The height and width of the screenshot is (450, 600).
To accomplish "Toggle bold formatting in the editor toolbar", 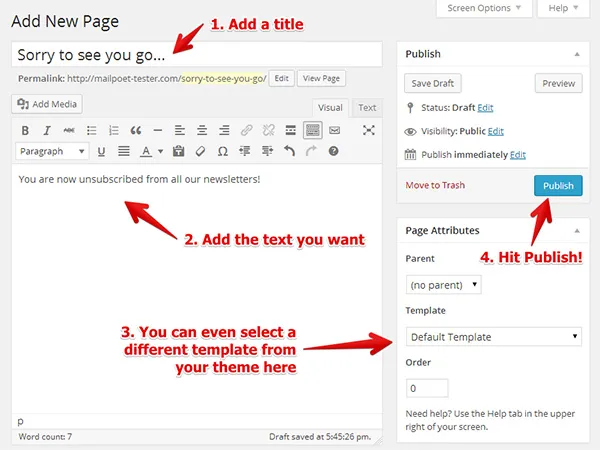I will coord(24,130).
